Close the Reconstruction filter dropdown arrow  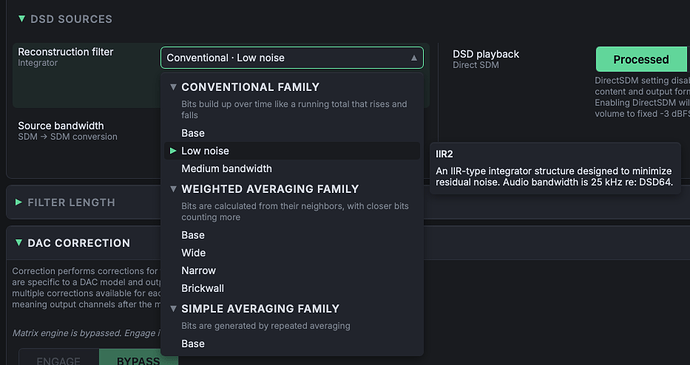point(414,58)
